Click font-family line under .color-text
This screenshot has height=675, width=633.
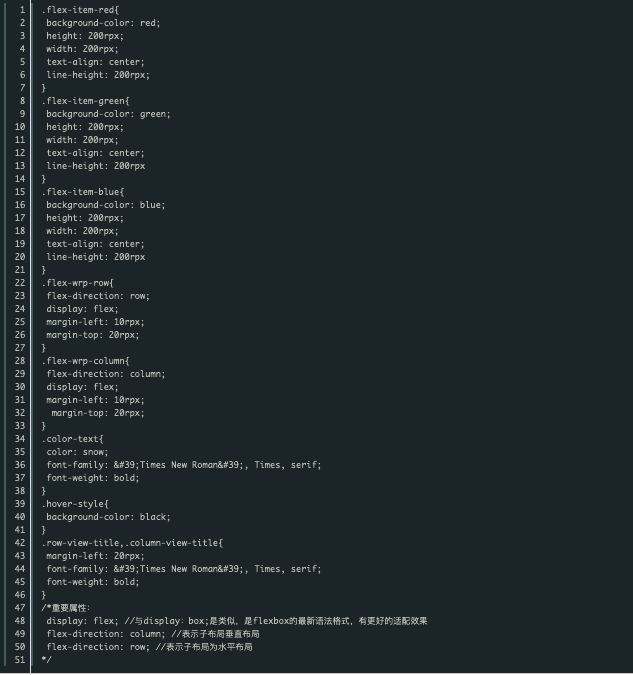(x=184, y=464)
